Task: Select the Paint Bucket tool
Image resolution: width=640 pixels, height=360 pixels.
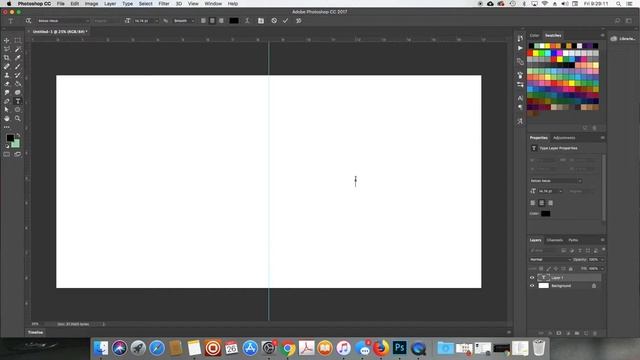Action: pos(18,84)
